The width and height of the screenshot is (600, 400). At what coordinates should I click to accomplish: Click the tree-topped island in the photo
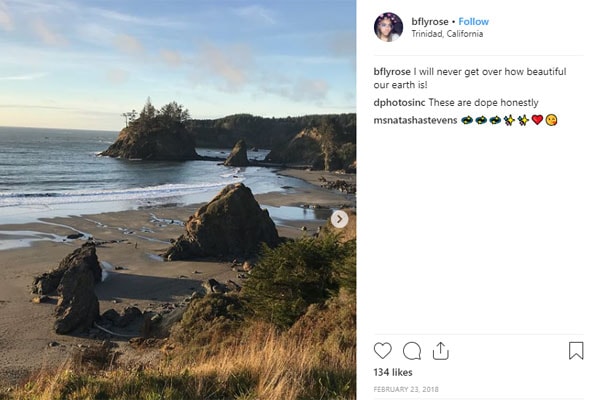point(150,135)
